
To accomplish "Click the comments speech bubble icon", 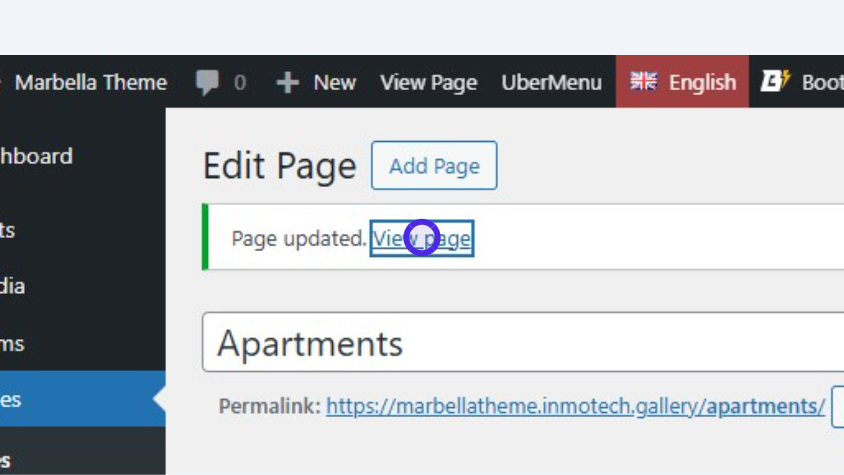I will (208, 82).
